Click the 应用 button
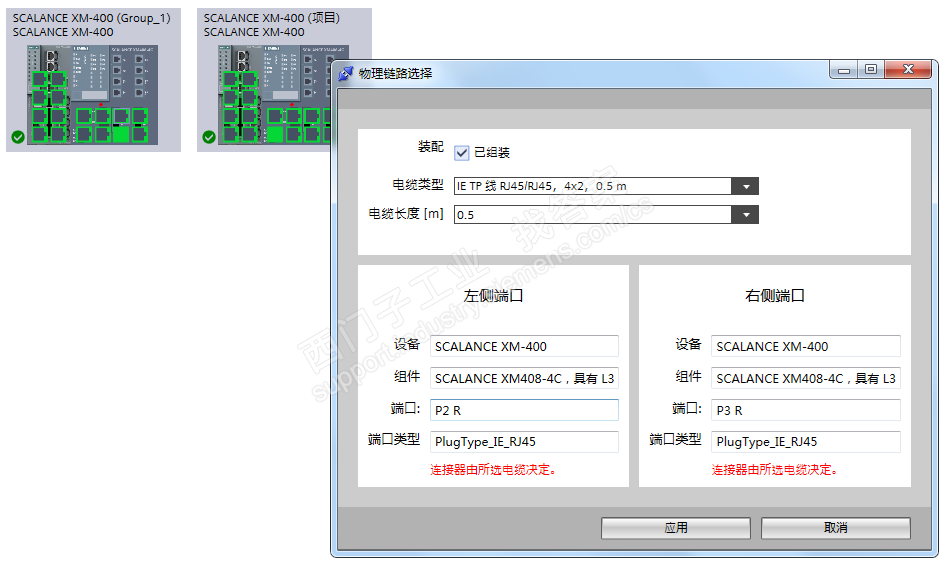Image resolution: width=944 pixels, height=565 pixels. (675, 528)
